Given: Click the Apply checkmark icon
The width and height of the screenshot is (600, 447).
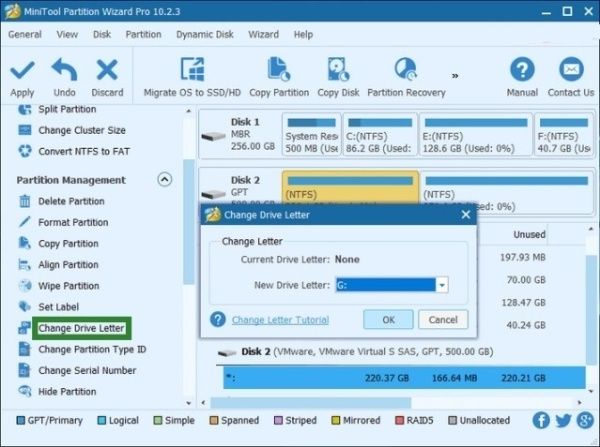Looking at the screenshot, I should tap(22, 70).
